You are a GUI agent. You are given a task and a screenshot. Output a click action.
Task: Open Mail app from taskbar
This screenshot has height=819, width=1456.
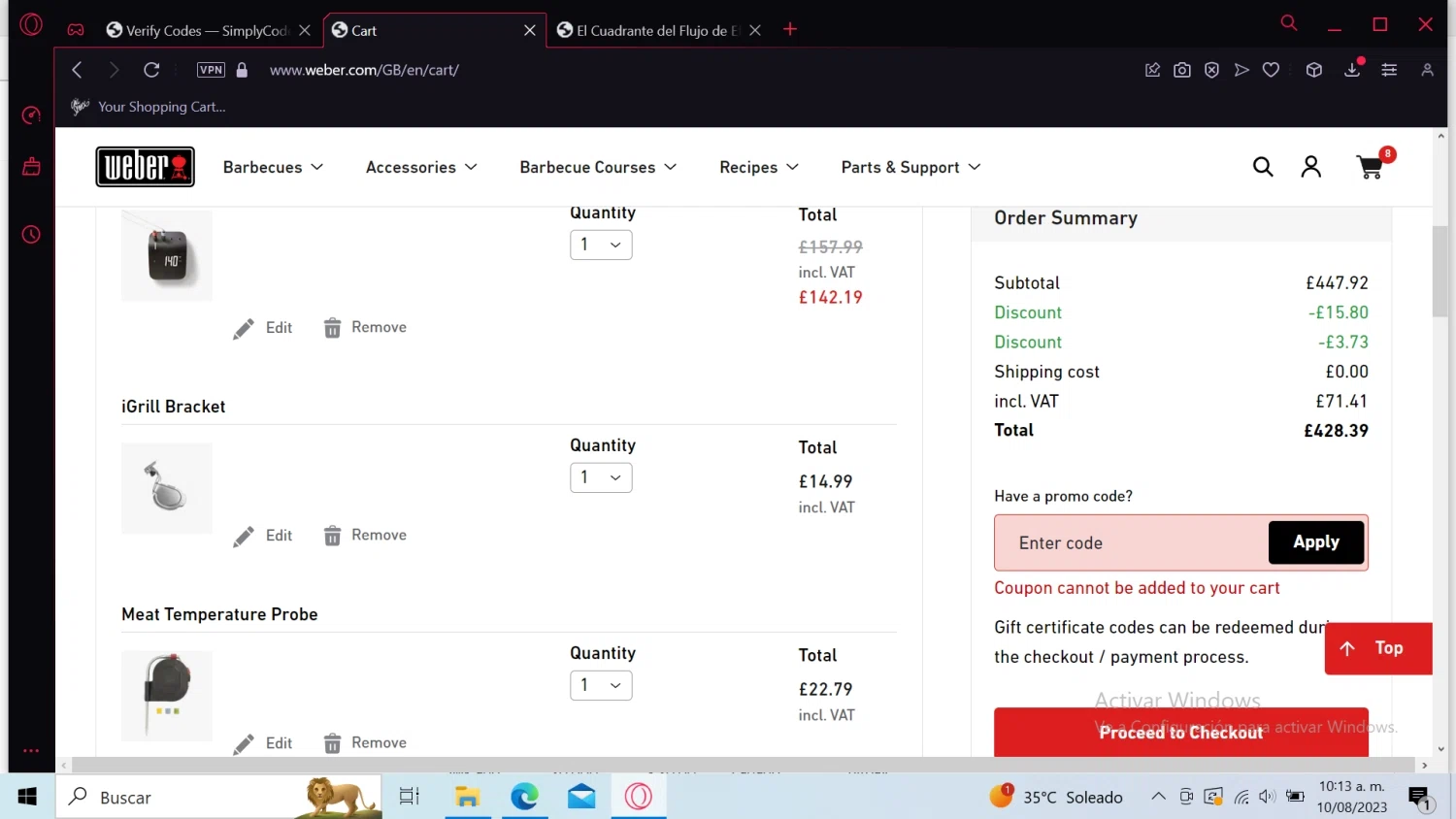[581, 797]
